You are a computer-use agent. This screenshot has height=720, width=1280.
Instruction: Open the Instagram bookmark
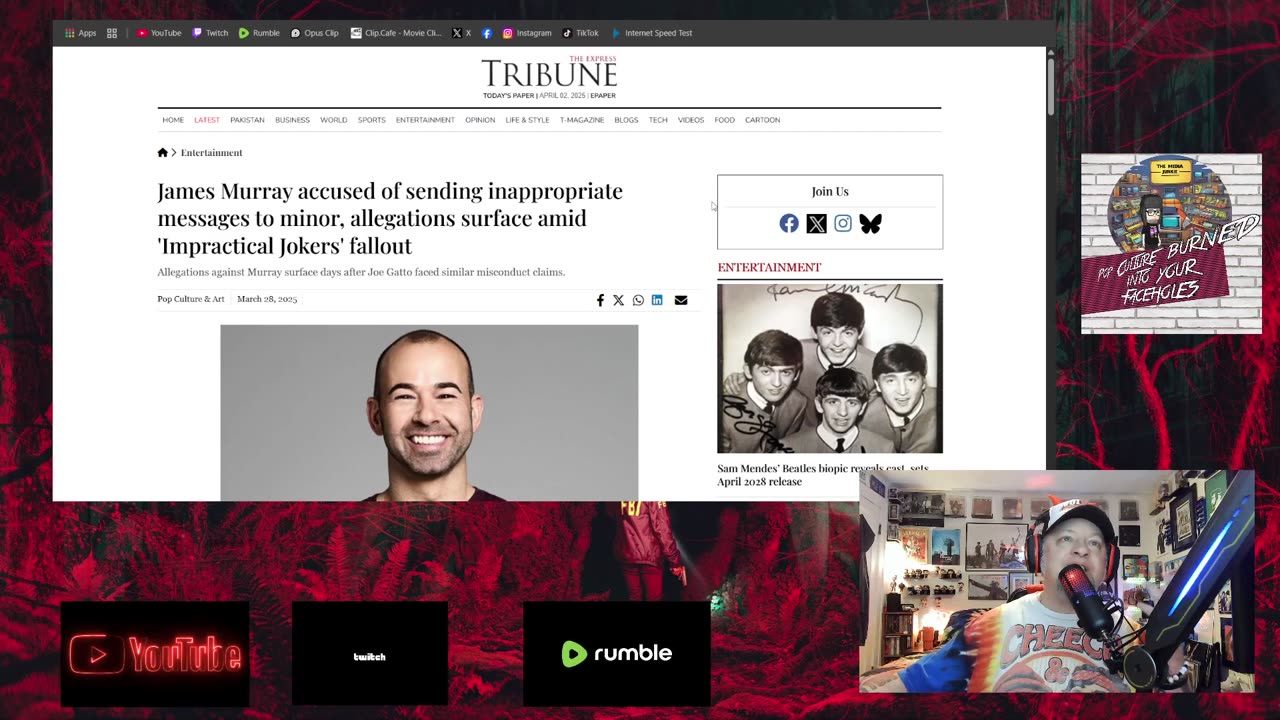click(527, 33)
